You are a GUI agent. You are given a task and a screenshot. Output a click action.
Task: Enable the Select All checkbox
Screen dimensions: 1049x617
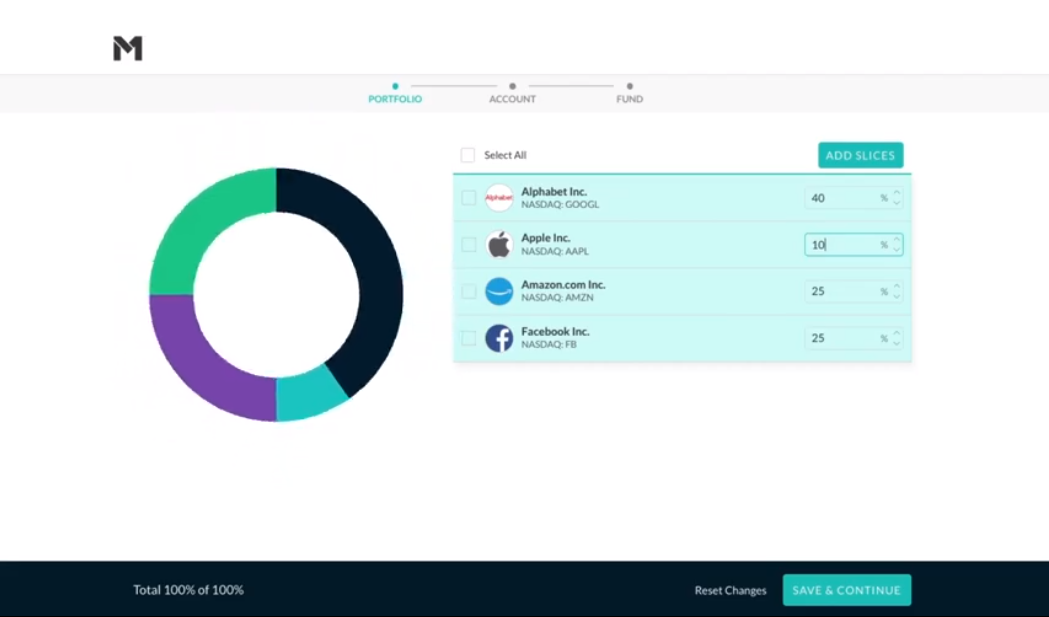[467, 155]
